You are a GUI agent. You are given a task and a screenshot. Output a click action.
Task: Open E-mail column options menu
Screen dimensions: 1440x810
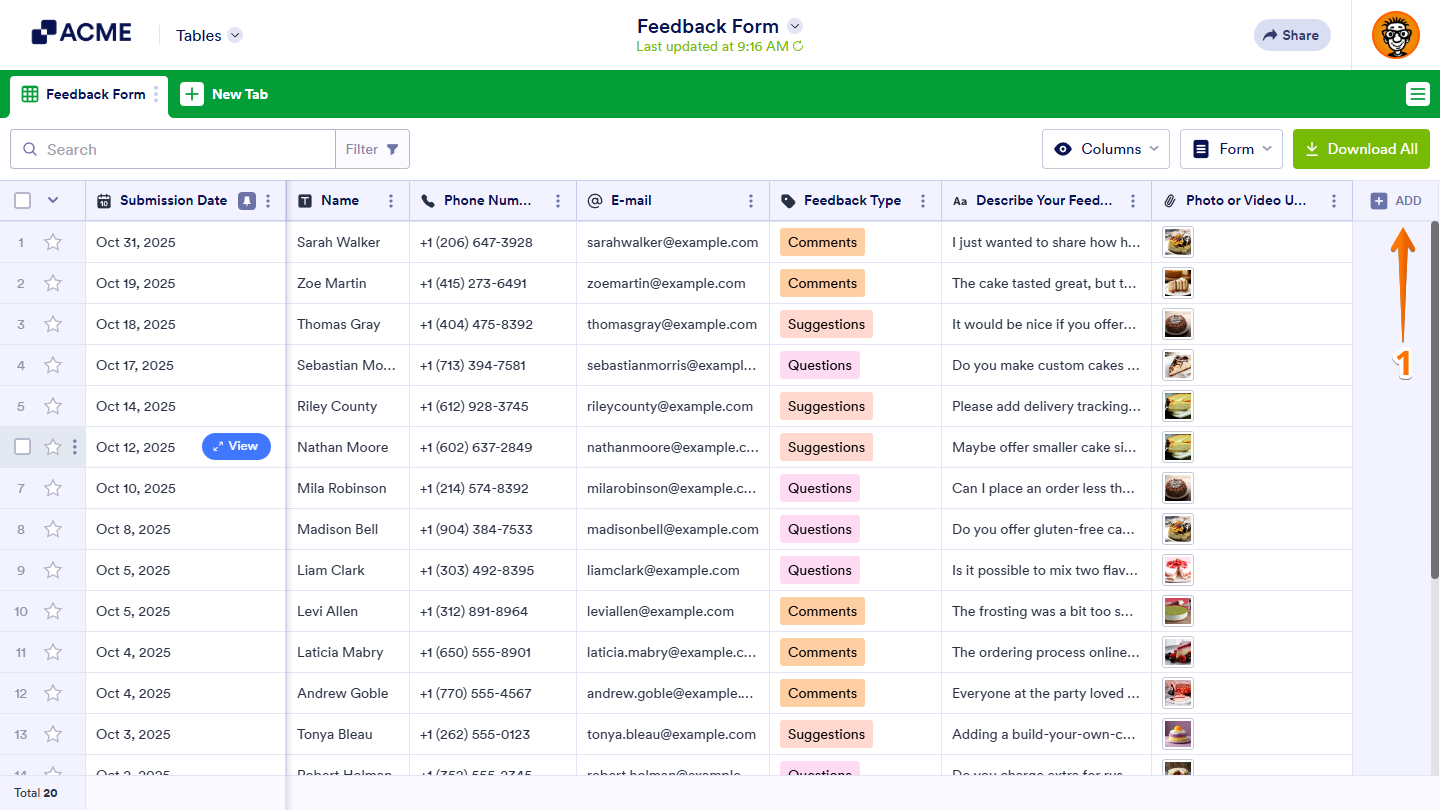point(751,201)
